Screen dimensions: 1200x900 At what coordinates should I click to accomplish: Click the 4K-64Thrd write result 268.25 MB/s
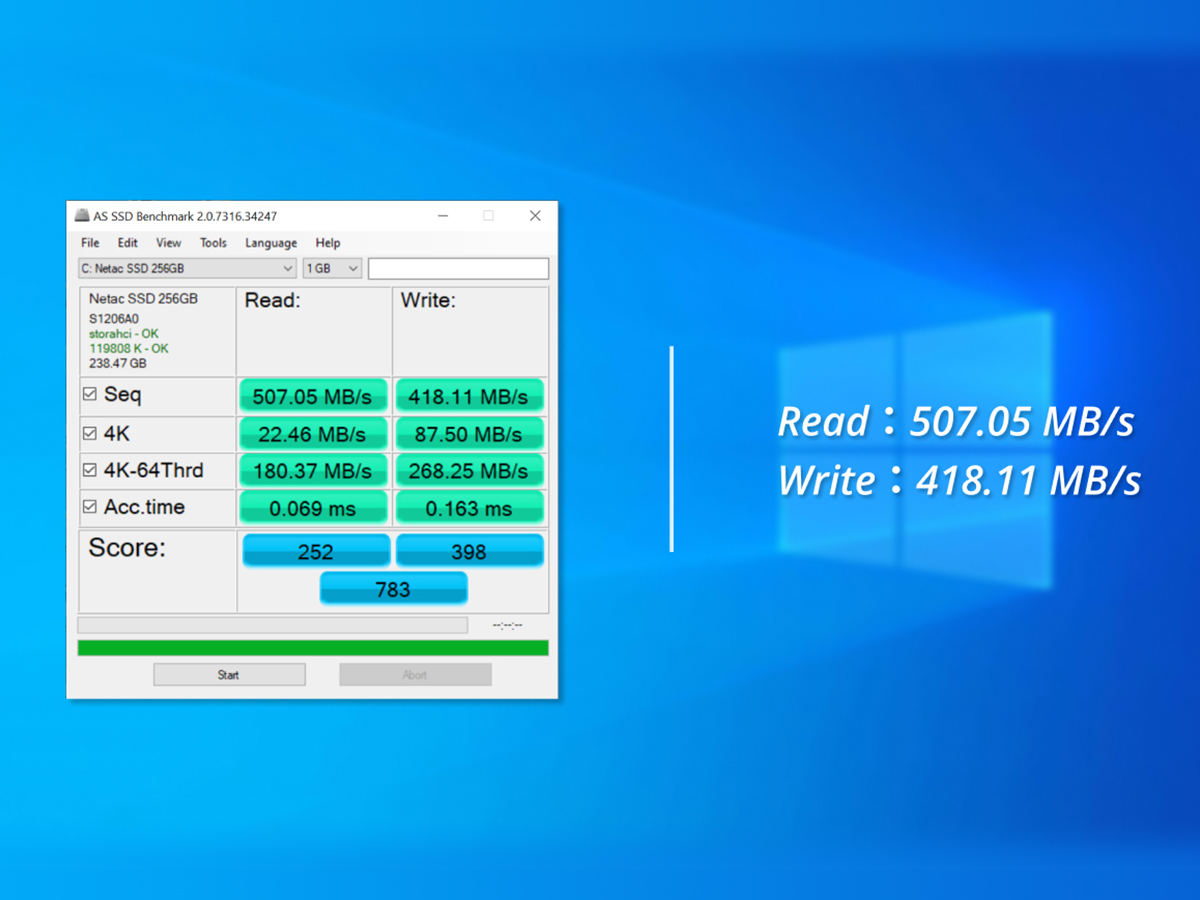tap(469, 470)
